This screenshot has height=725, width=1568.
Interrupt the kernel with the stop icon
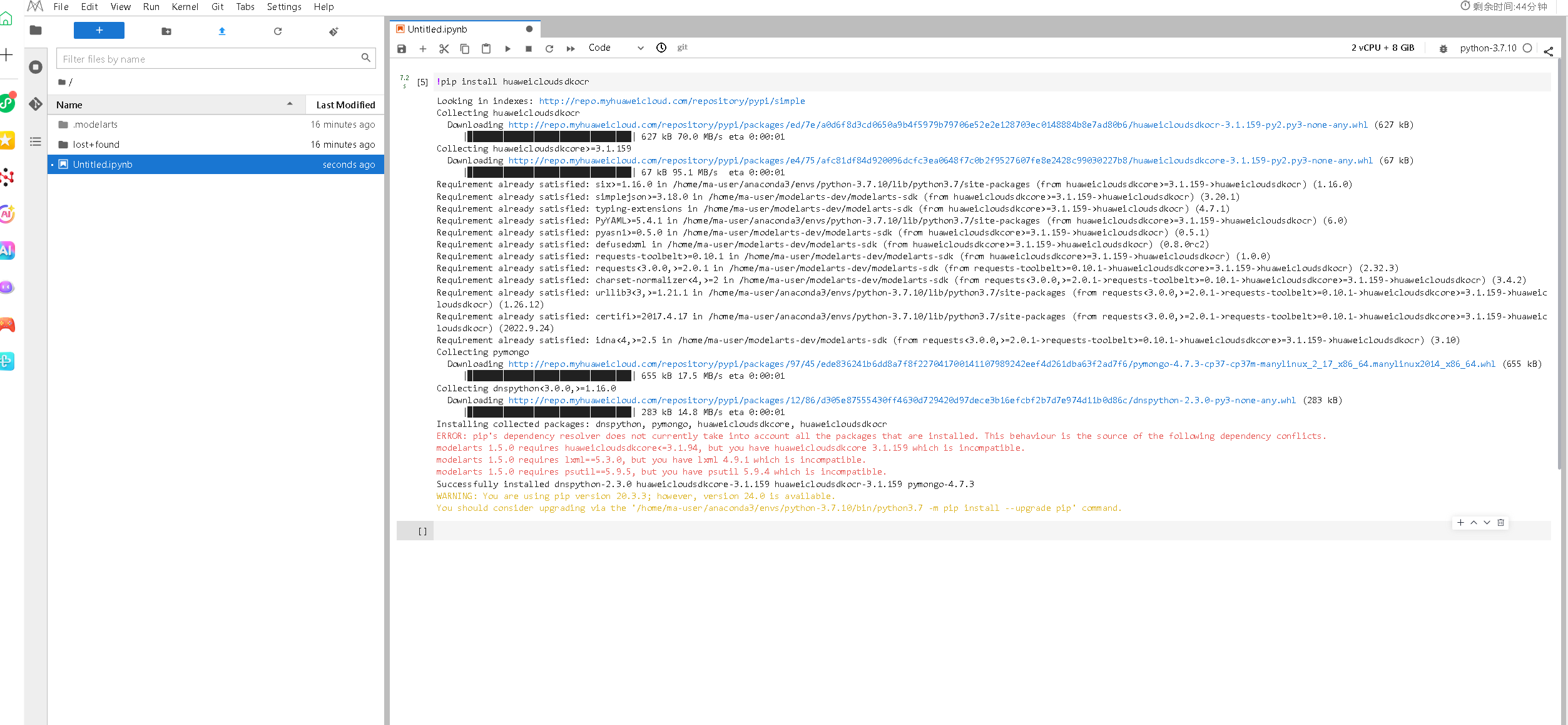click(529, 48)
